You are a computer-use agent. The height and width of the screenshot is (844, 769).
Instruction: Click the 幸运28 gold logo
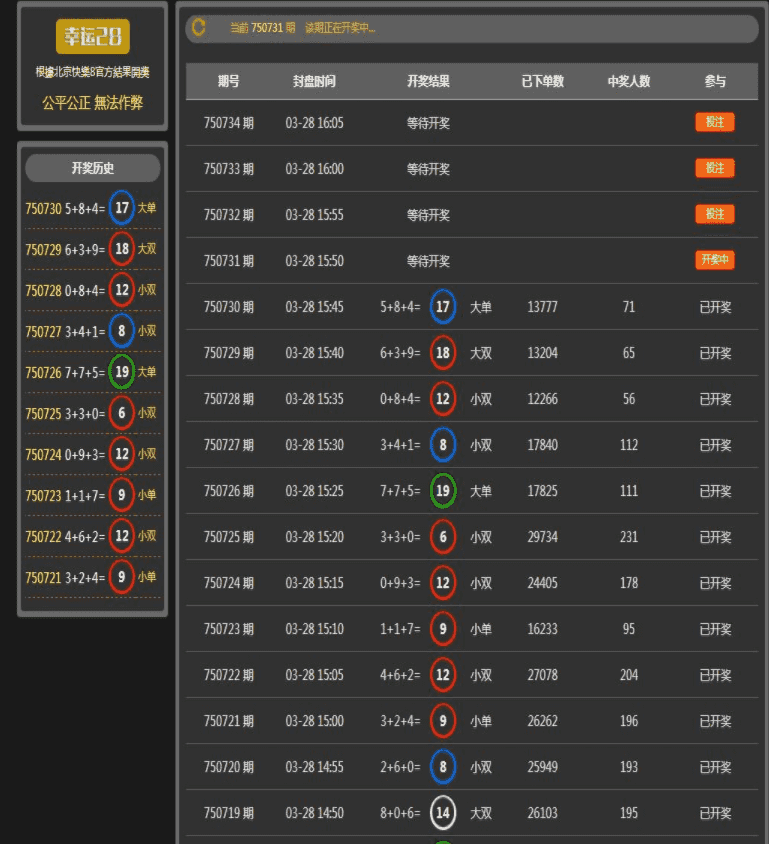93,37
